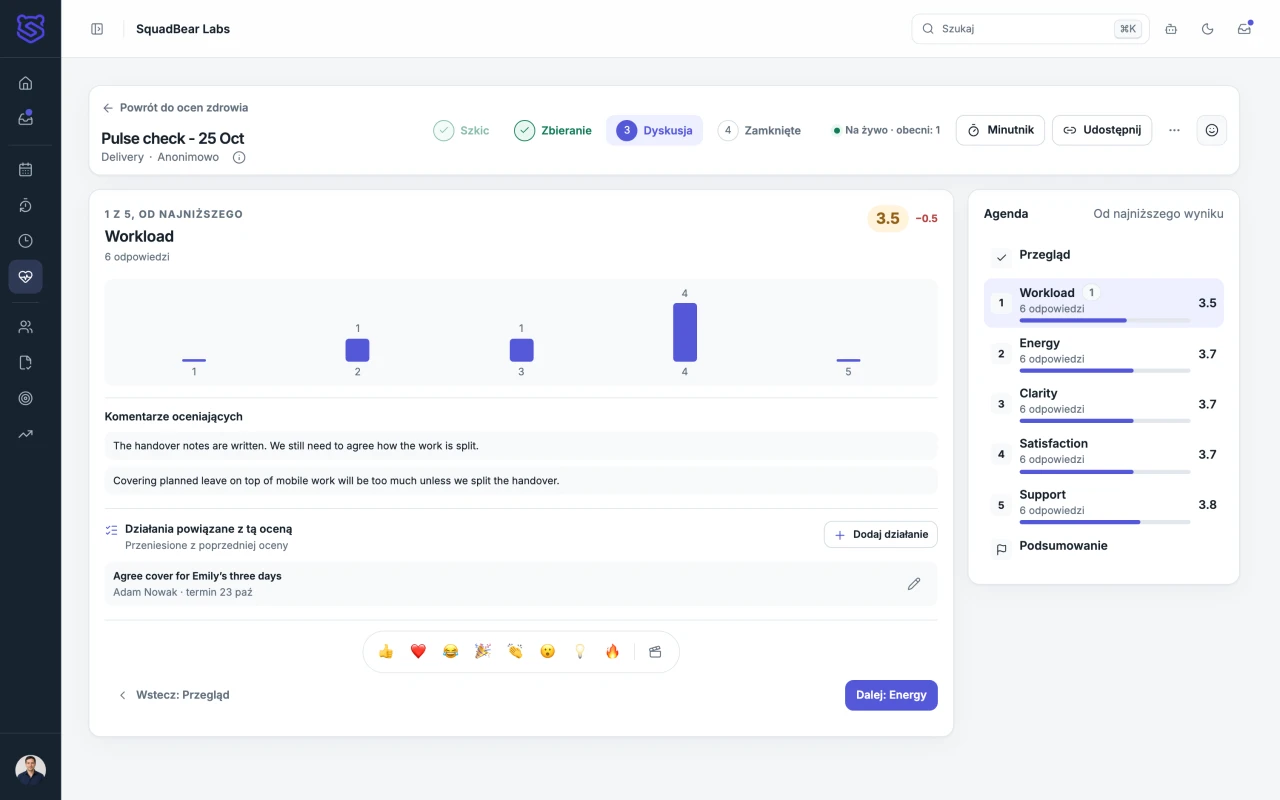The width and height of the screenshot is (1280, 800).
Task: Go to the Zamknięte step
Action: click(759, 130)
